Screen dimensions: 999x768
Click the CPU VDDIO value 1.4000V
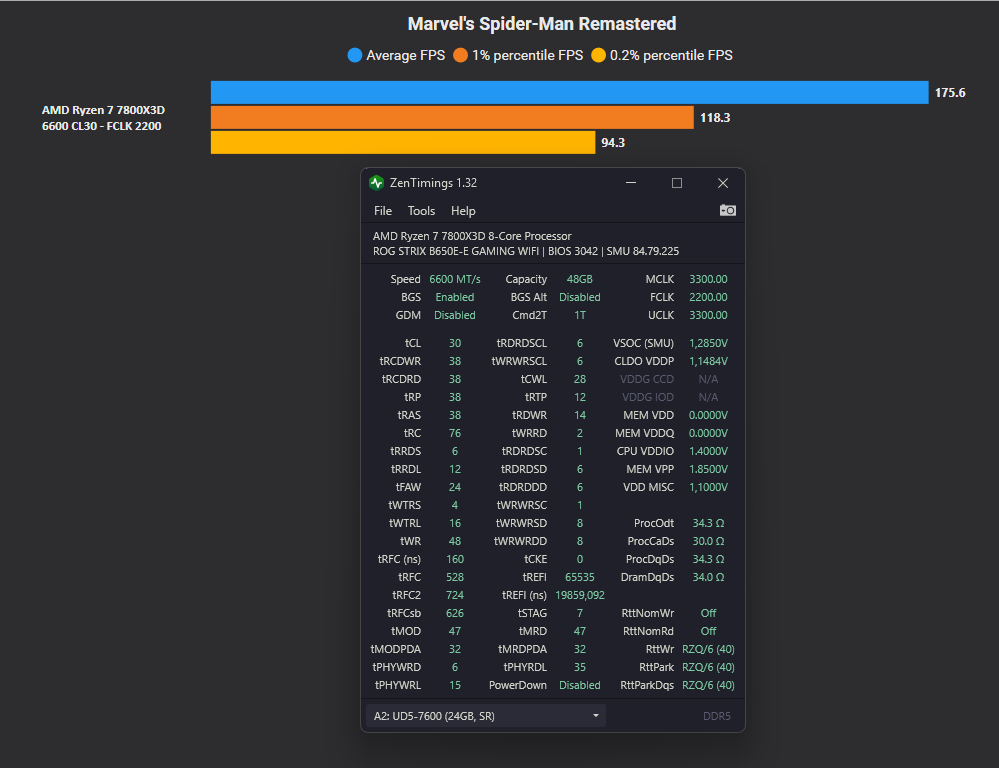(x=708, y=451)
